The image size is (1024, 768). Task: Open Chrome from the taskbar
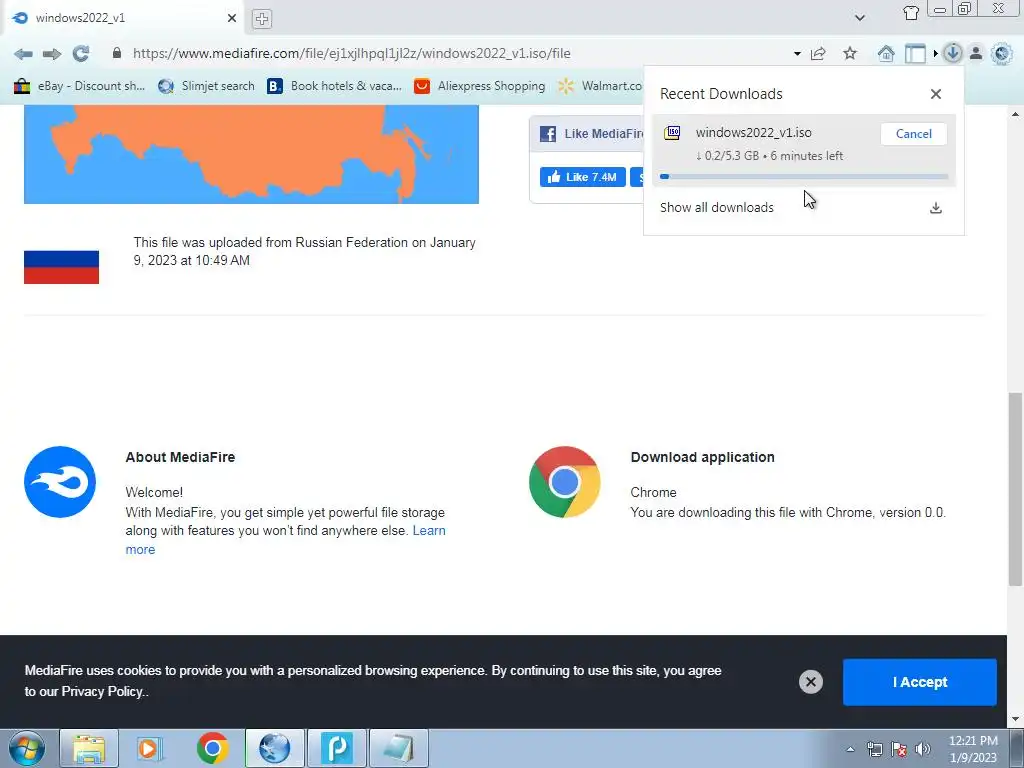[x=212, y=748]
